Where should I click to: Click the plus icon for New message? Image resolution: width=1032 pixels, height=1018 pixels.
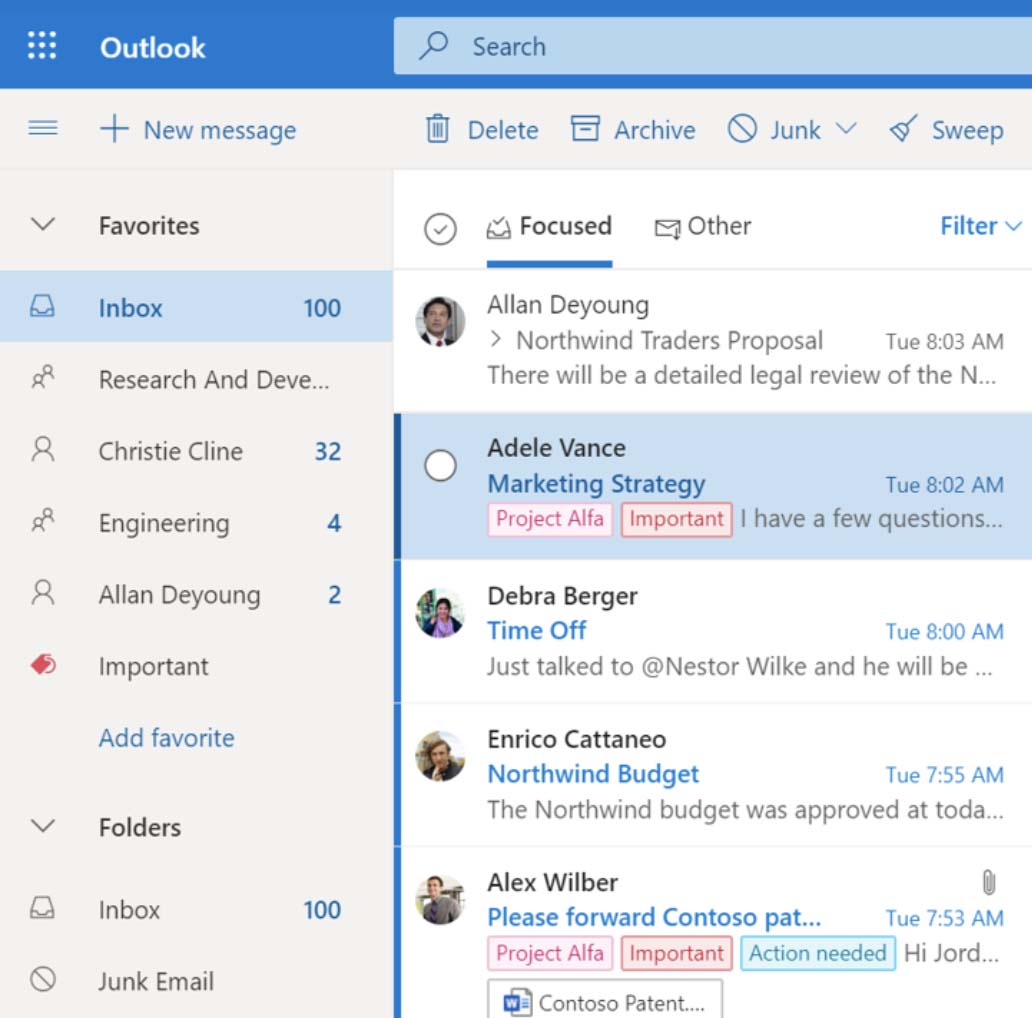point(114,128)
